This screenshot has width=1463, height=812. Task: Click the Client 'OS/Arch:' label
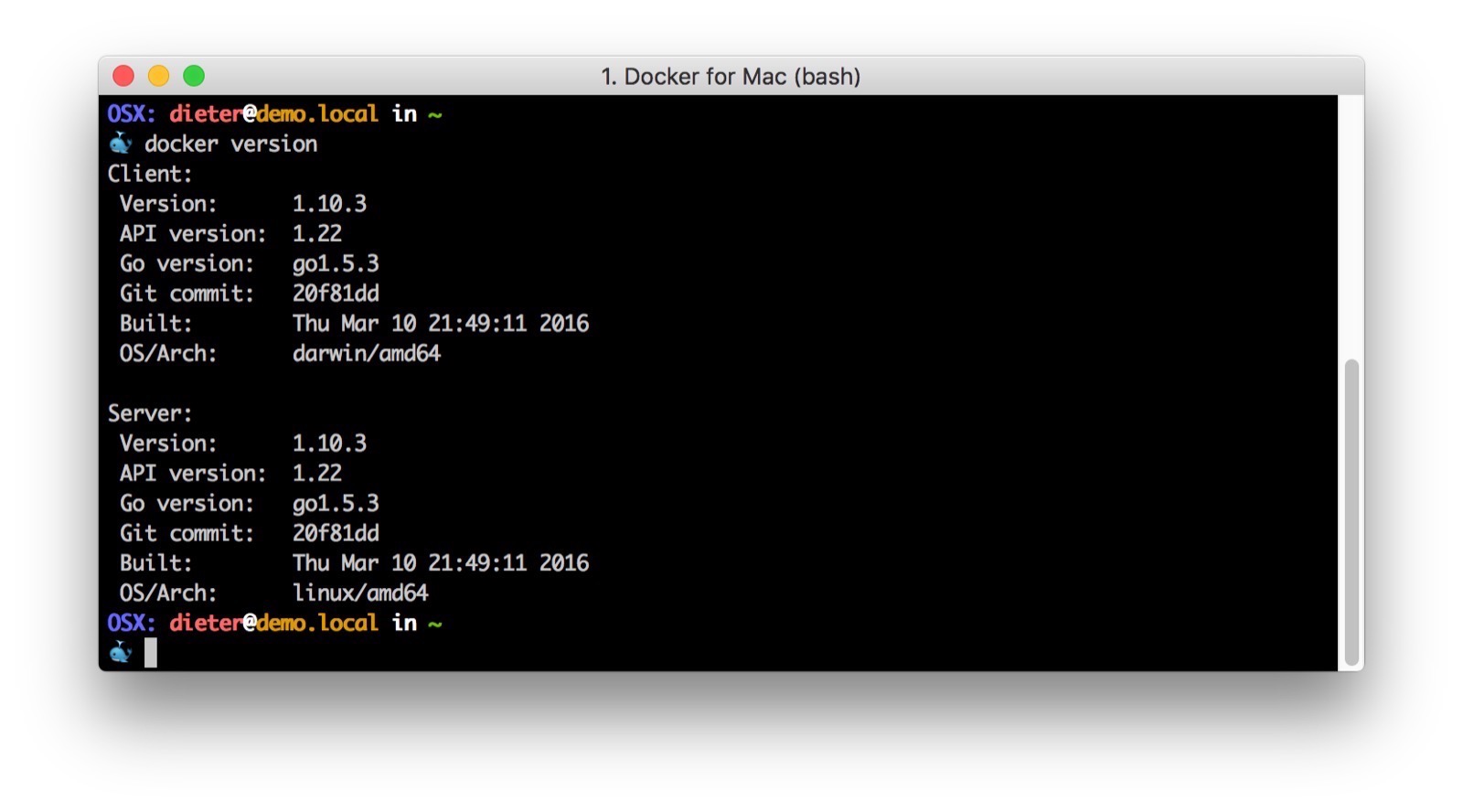coord(168,353)
